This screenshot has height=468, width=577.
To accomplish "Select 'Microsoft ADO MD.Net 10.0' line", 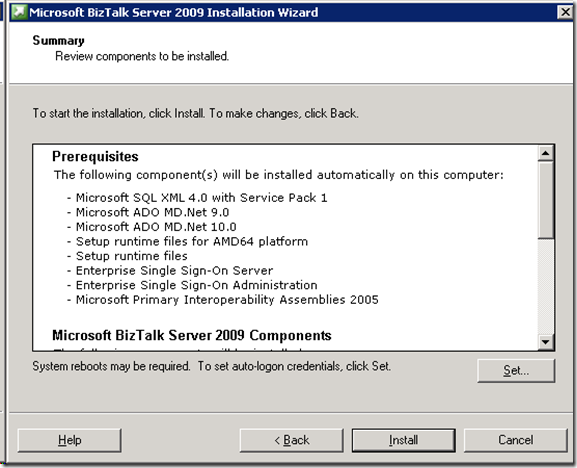I will (156, 227).
